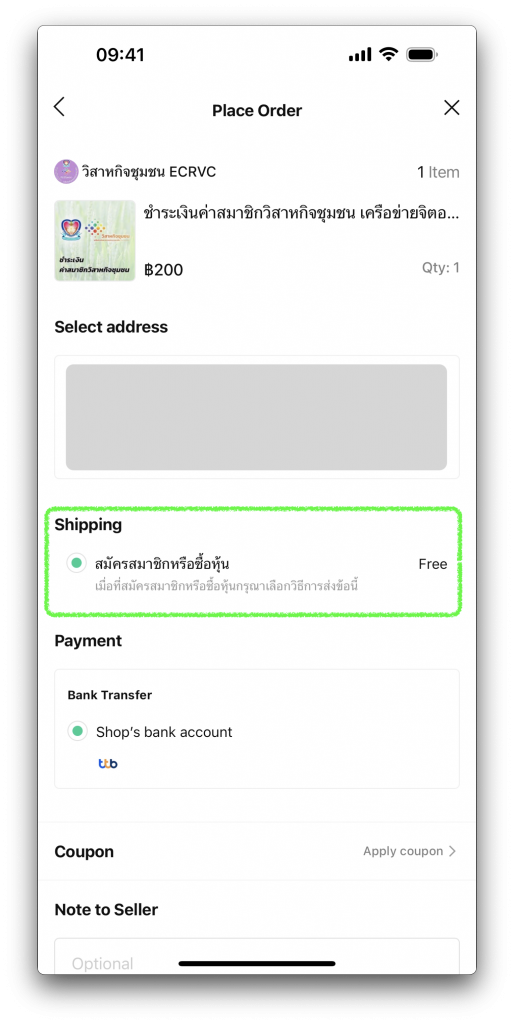Tap the battery status icon
This screenshot has width=514, height=1024.
421,55
